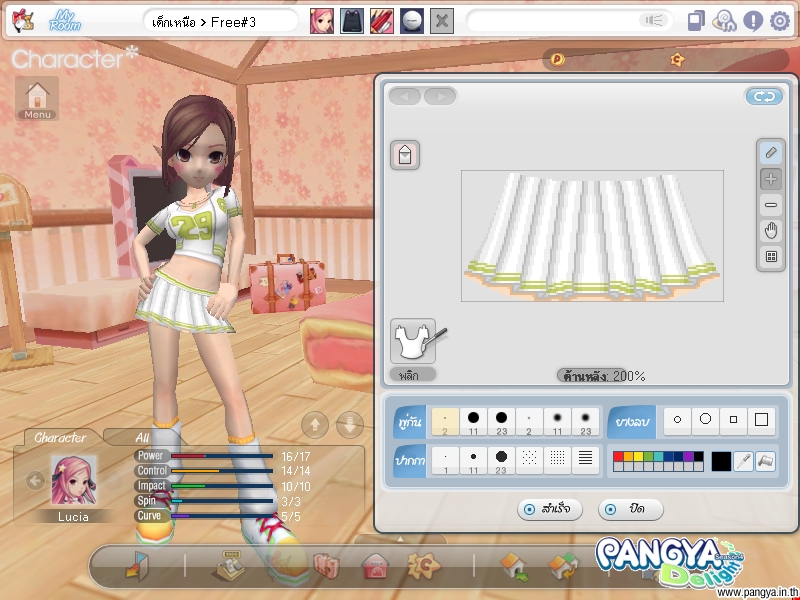Screen dimensions: 800x600
Task: Select the soft brush size 23
Action: [x=585, y=421]
